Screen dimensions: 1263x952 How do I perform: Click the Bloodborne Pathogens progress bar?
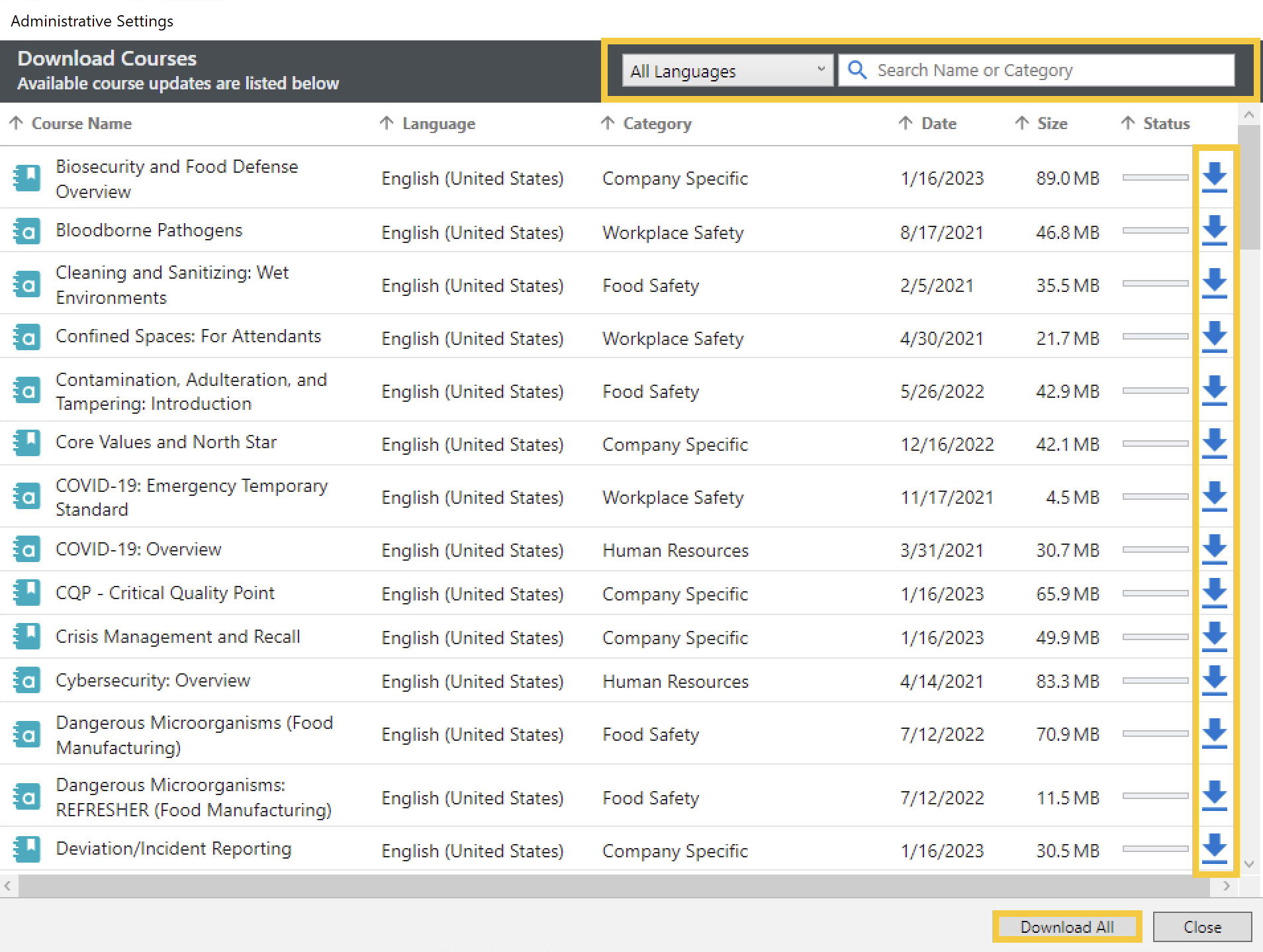point(1155,230)
